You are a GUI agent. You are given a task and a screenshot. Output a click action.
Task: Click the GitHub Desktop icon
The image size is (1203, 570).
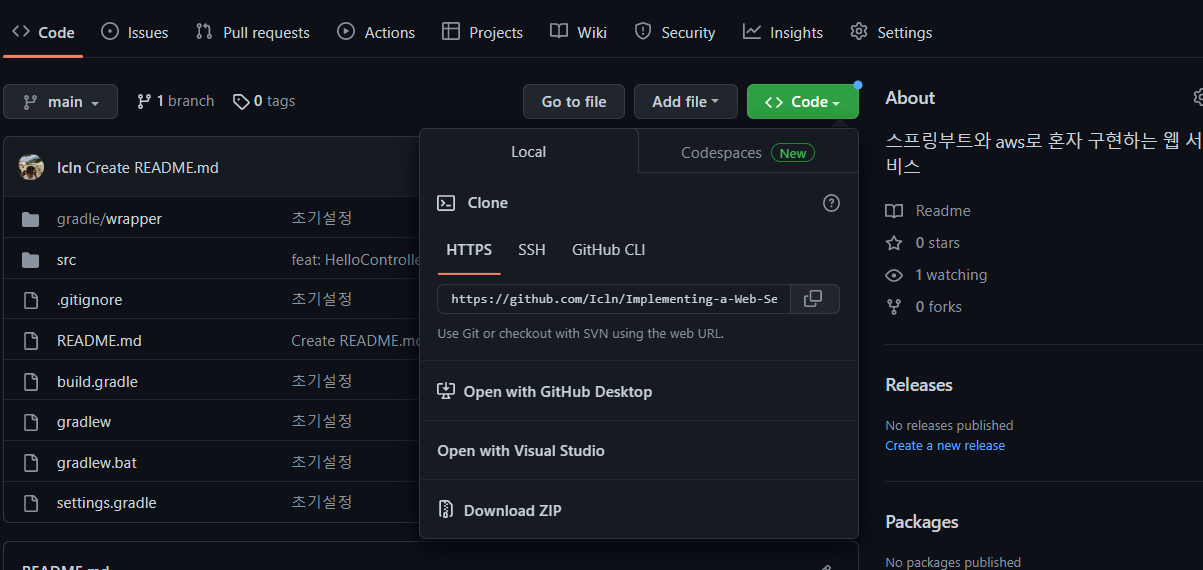[x=446, y=391]
